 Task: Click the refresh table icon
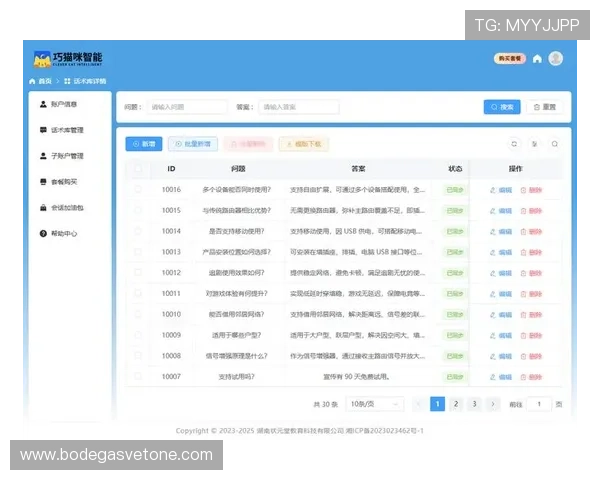point(514,144)
